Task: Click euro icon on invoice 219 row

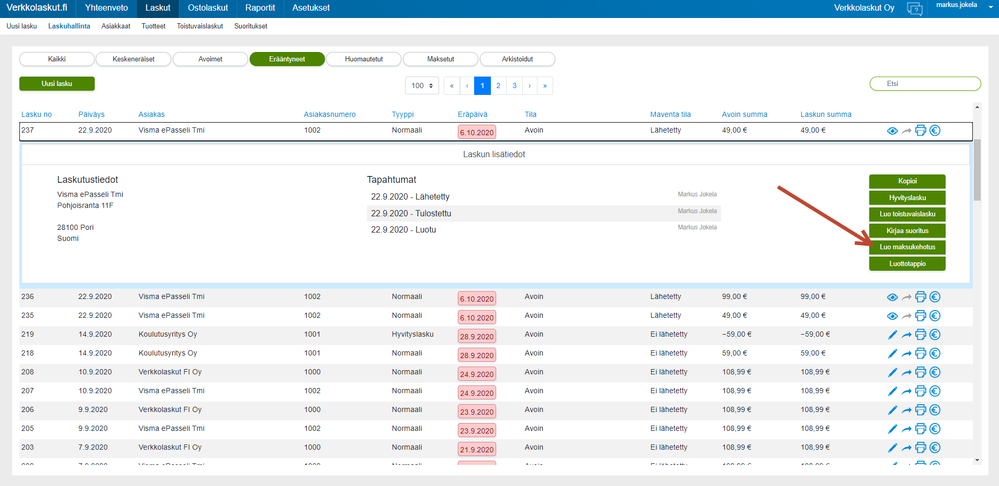Action: pyautogui.click(x=935, y=334)
